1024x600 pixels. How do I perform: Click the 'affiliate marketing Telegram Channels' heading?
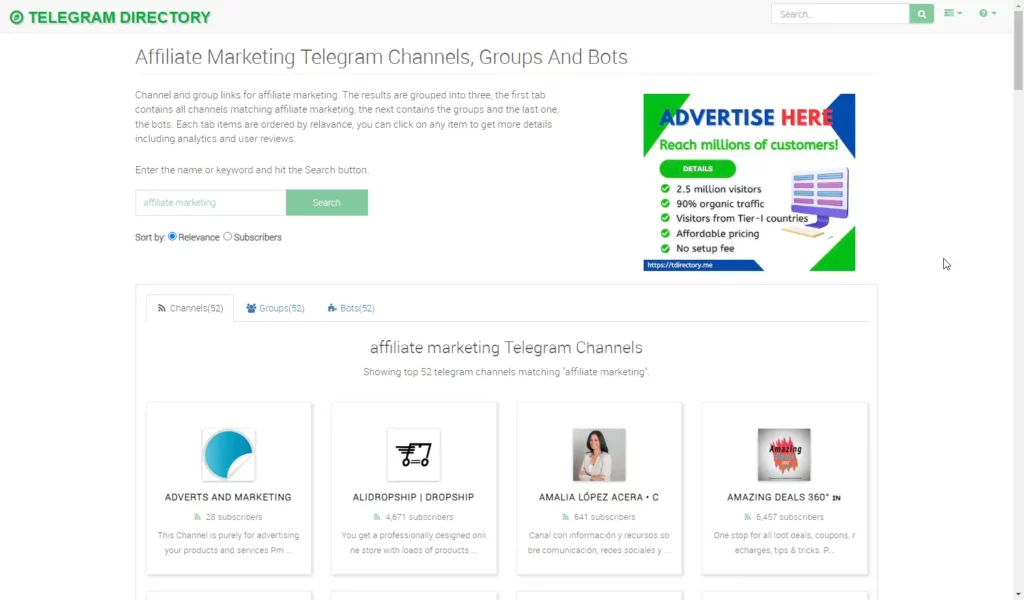(x=506, y=347)
